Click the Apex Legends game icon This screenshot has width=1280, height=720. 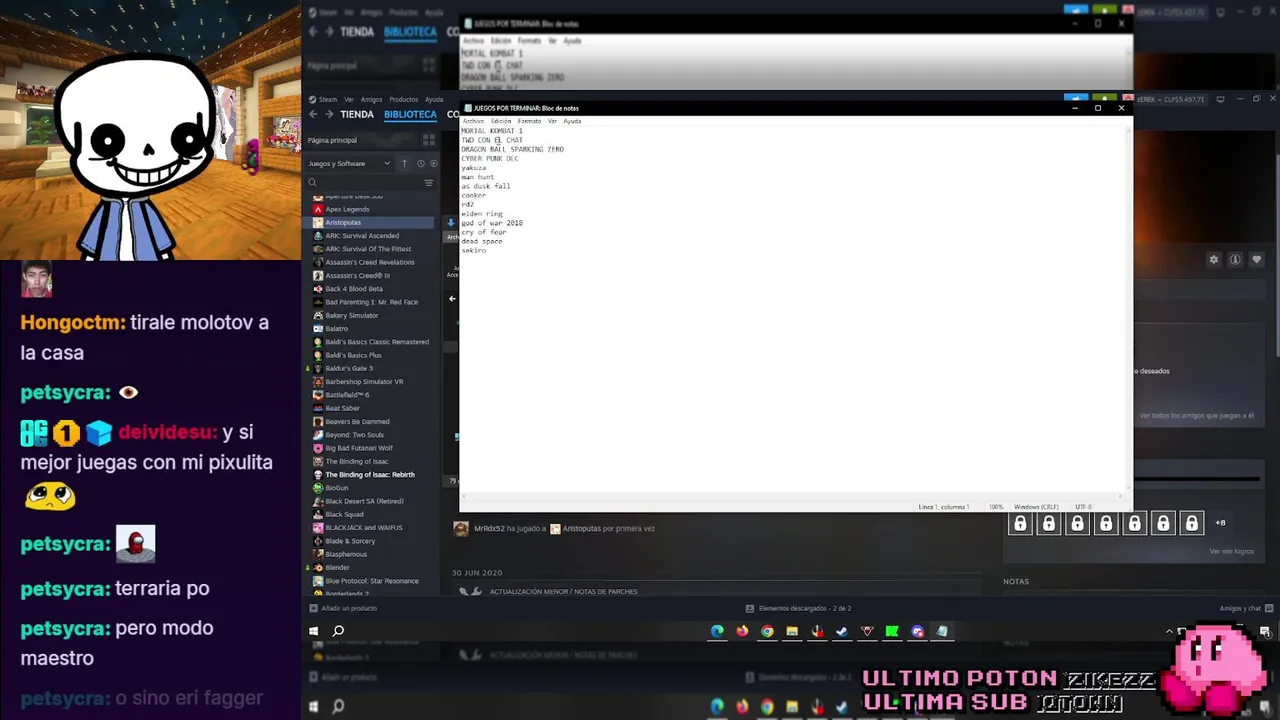[318, 209]
